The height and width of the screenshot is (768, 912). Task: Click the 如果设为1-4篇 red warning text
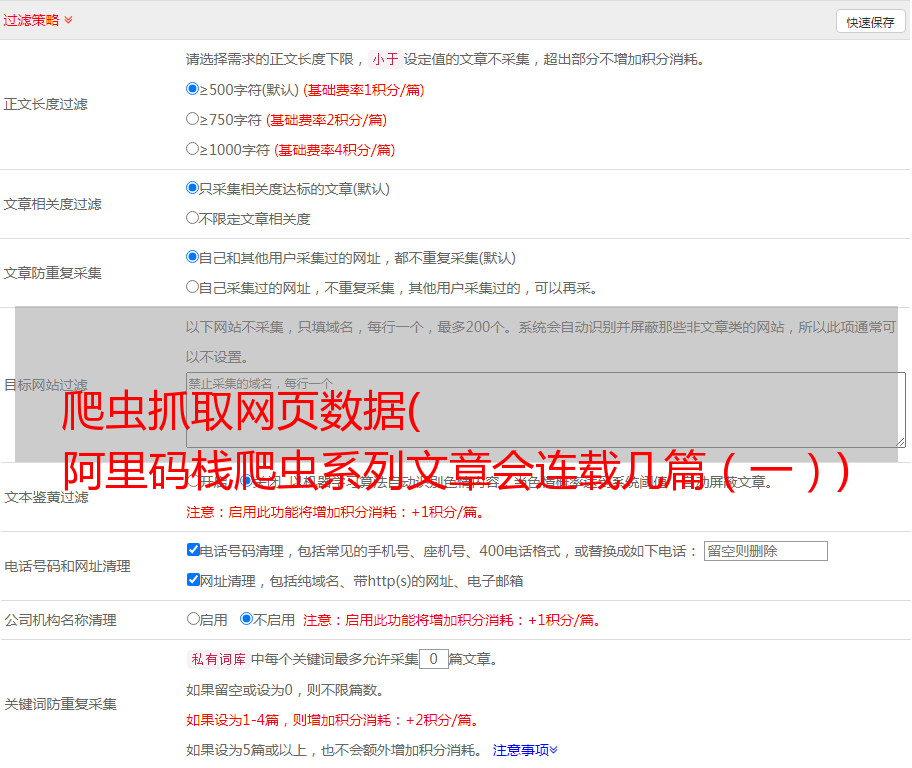click(333, 720)
